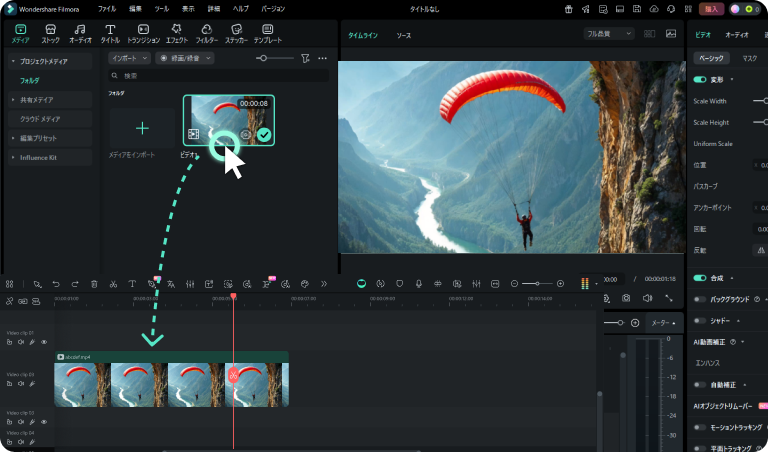The image size is (768, 452).
Task: Open the インポート import dropdown
Action: tap(129, 58)
